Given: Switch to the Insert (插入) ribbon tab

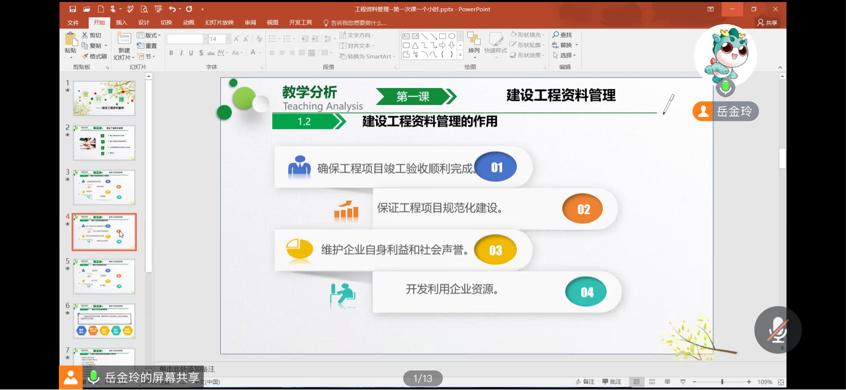Looking at the screenshot, I should 121,23.
